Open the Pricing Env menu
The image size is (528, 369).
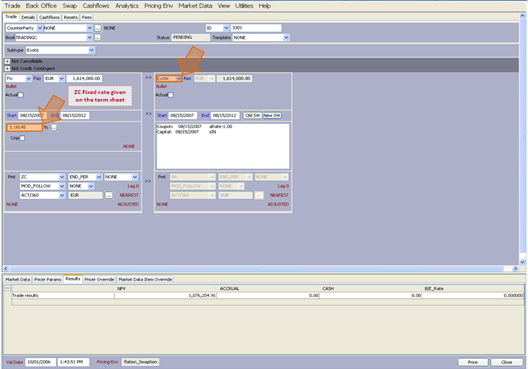[159, 6]
